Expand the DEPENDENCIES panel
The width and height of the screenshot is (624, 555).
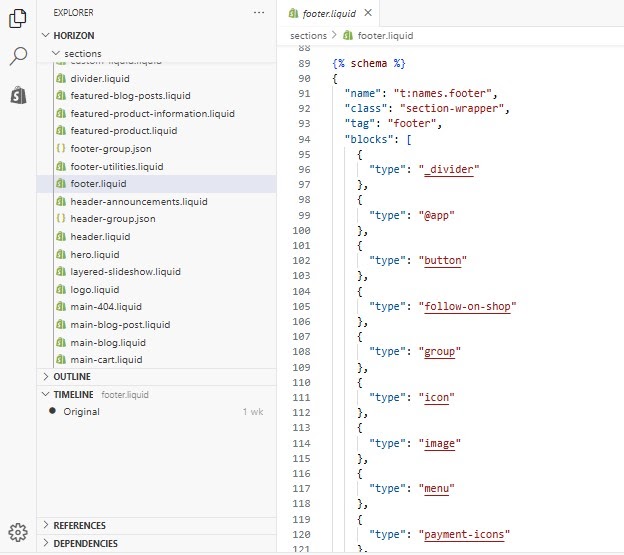(x=156, y=543)
